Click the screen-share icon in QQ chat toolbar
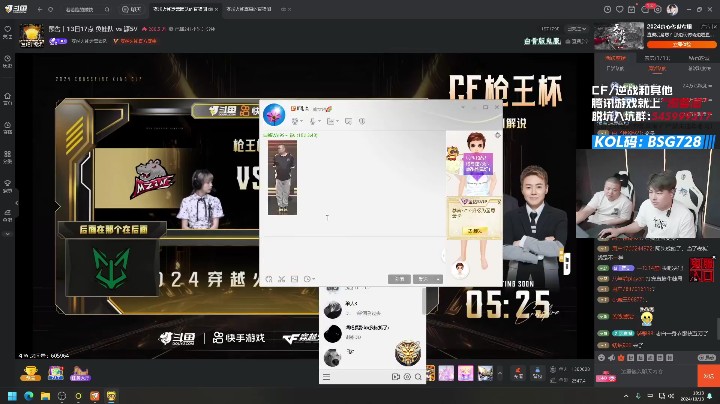The image size is (720, 404). (x=349, y=121)
